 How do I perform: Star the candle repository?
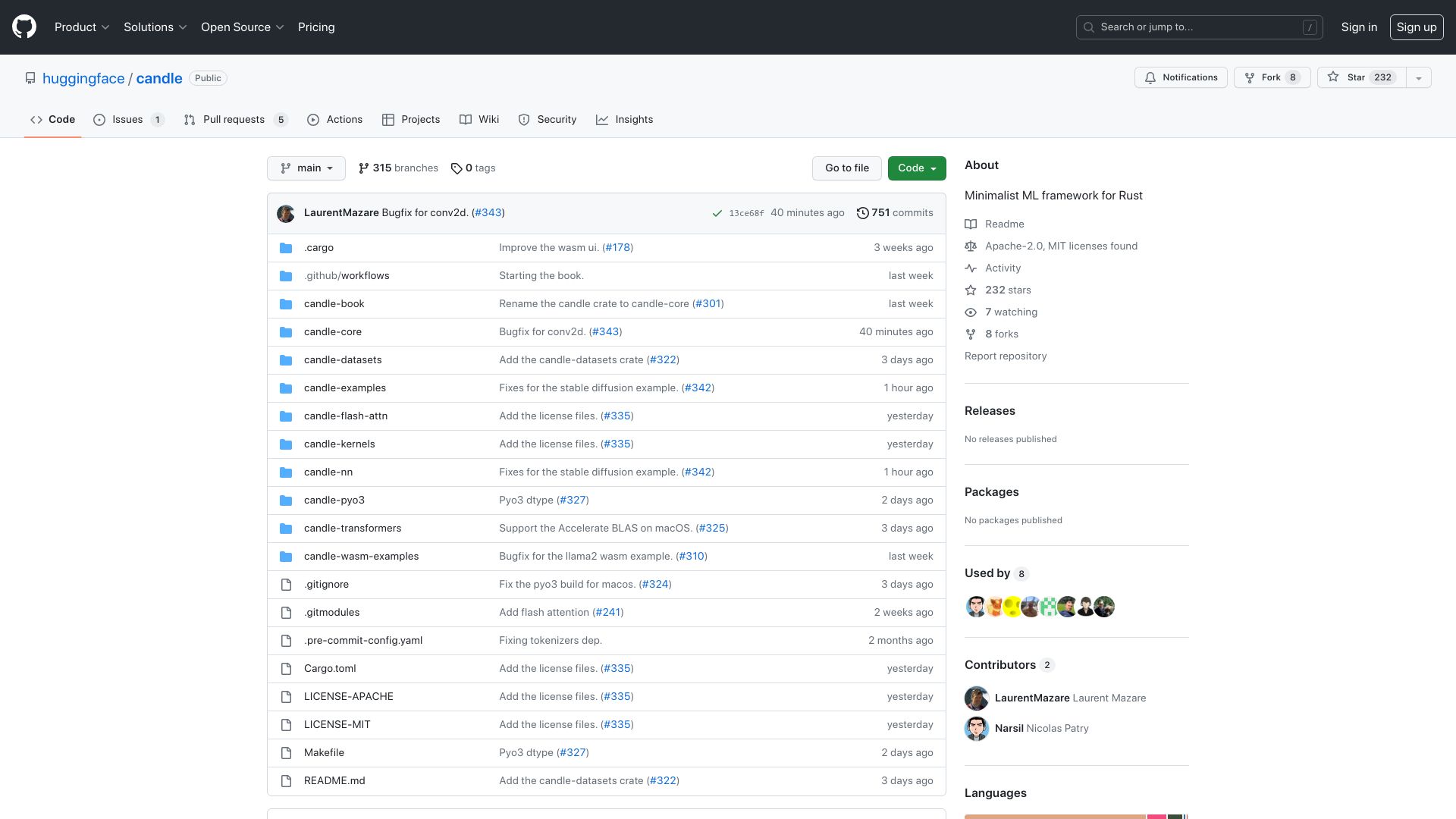tap(1362, 78)
